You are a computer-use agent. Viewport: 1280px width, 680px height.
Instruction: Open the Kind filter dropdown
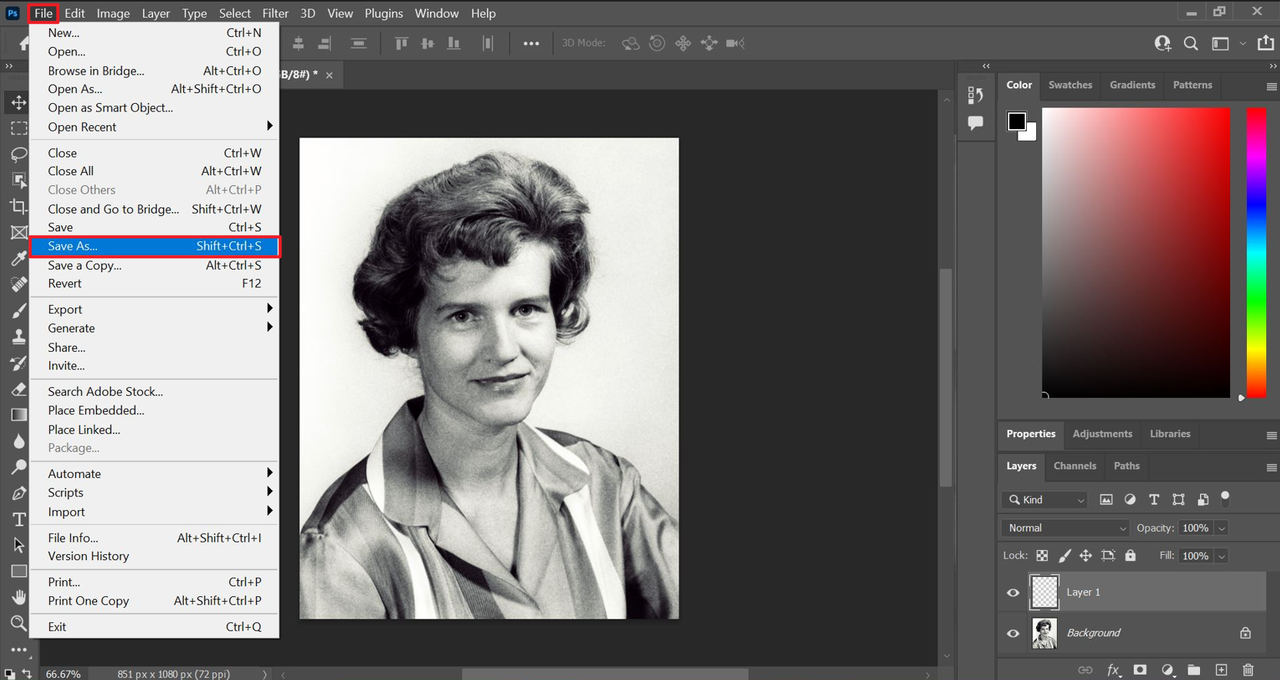click(1046, 500)
